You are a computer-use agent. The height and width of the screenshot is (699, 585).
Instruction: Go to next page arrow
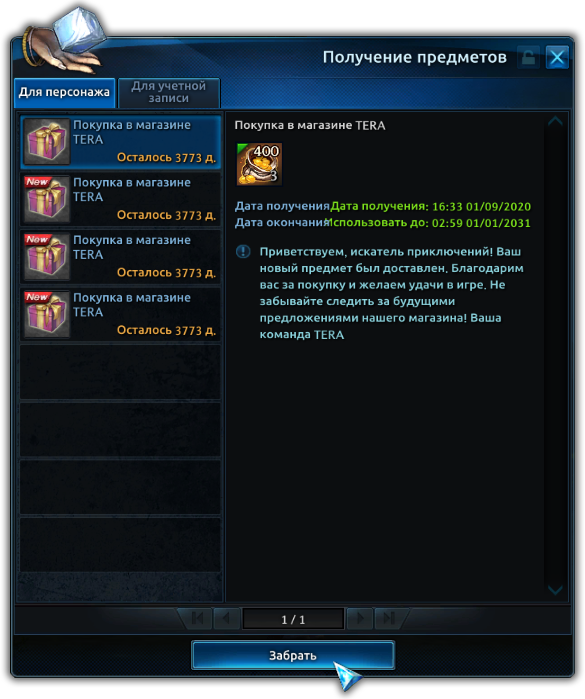[x=360, y=618]
